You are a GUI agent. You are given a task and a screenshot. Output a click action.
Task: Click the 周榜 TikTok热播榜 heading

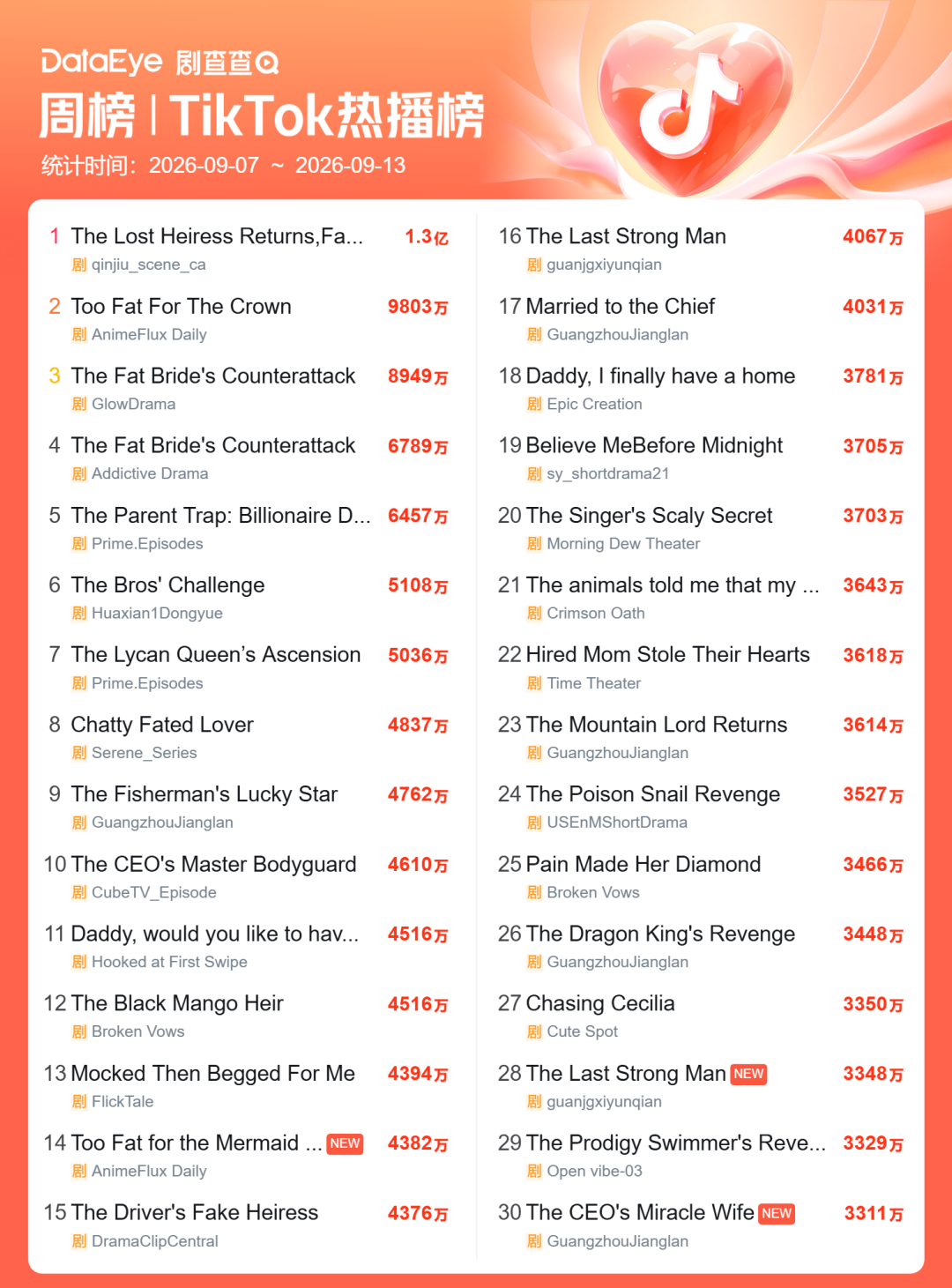pyautogui.click(x=262, y=115)
